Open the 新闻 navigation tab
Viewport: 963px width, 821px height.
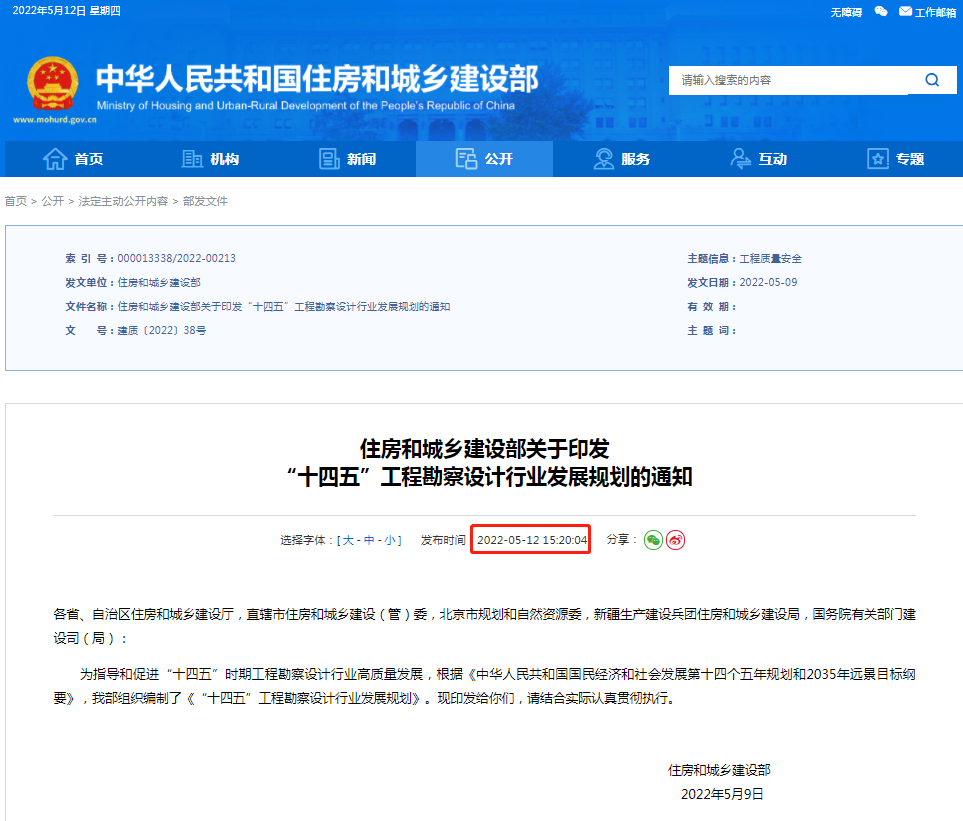[348, 159]
